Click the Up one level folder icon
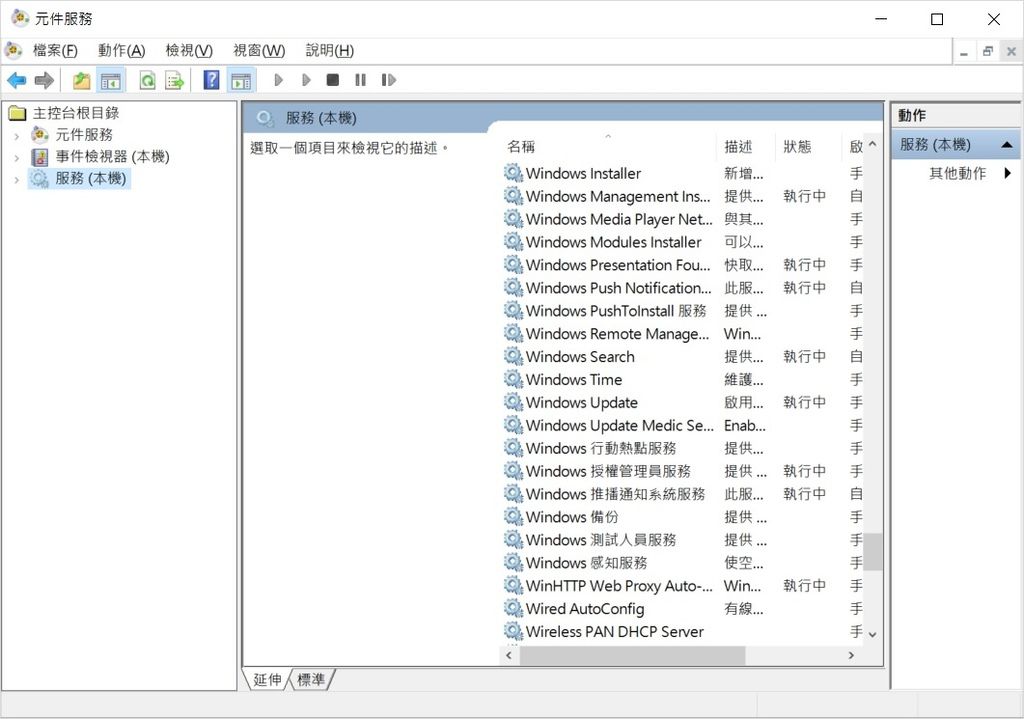This screenshot has width=1024, height=719. 82,80
